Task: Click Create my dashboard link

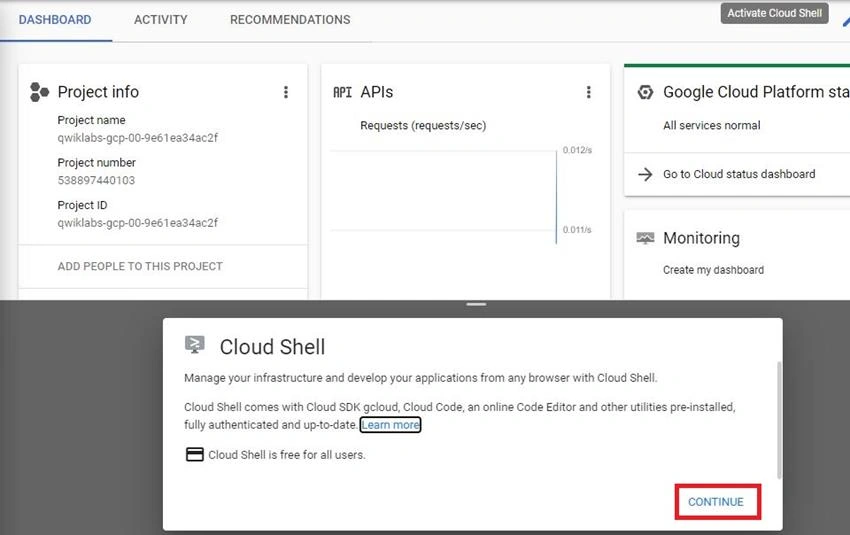Action: (713, 270)
